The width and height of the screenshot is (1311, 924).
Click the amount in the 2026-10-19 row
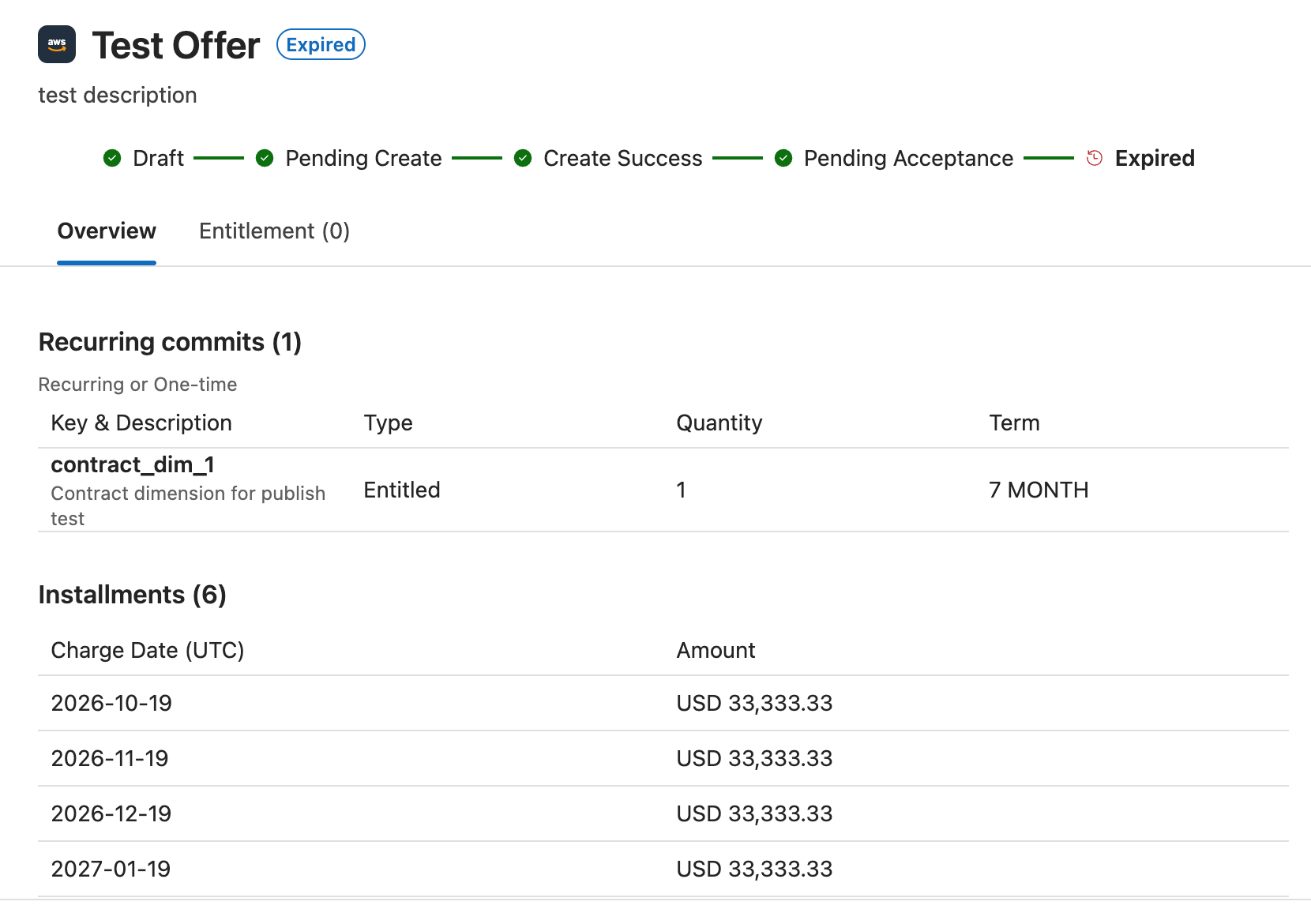coord(754,703)
